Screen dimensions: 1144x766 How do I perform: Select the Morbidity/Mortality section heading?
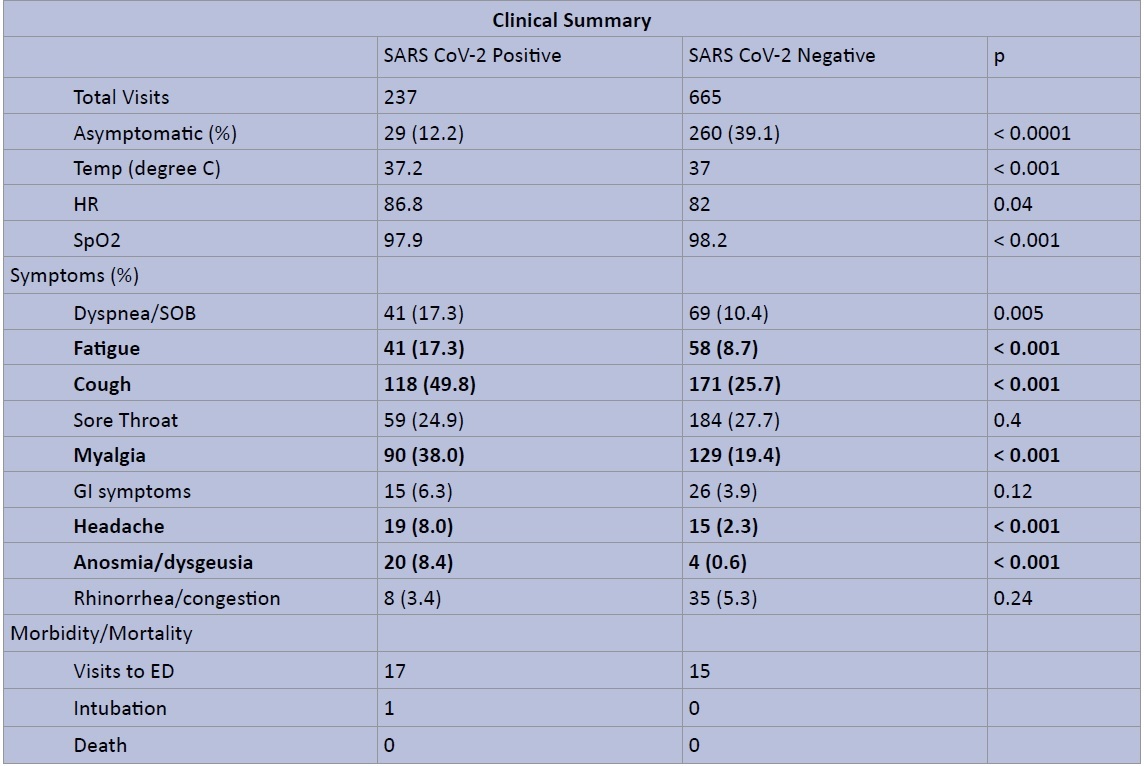point(101,633)
